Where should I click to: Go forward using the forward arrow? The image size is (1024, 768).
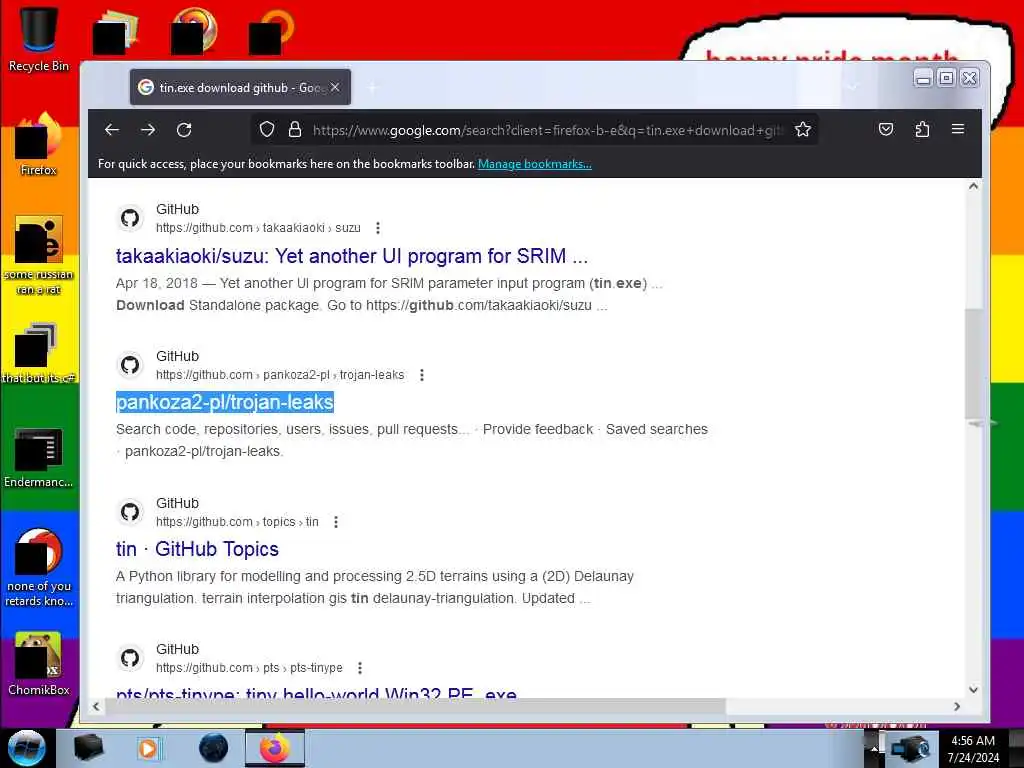pos(148,130)
